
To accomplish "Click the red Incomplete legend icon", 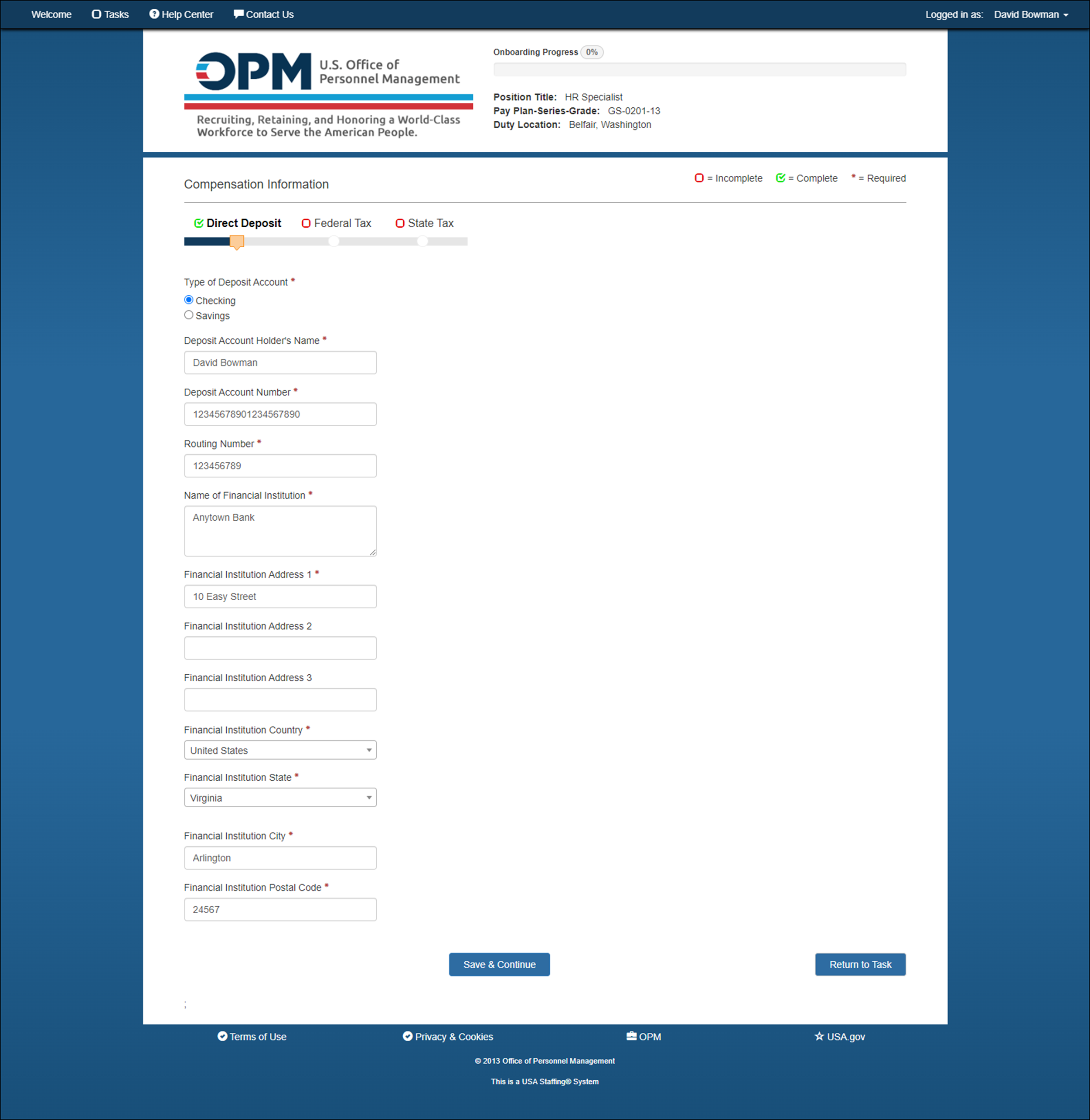I will pos(699,178).
